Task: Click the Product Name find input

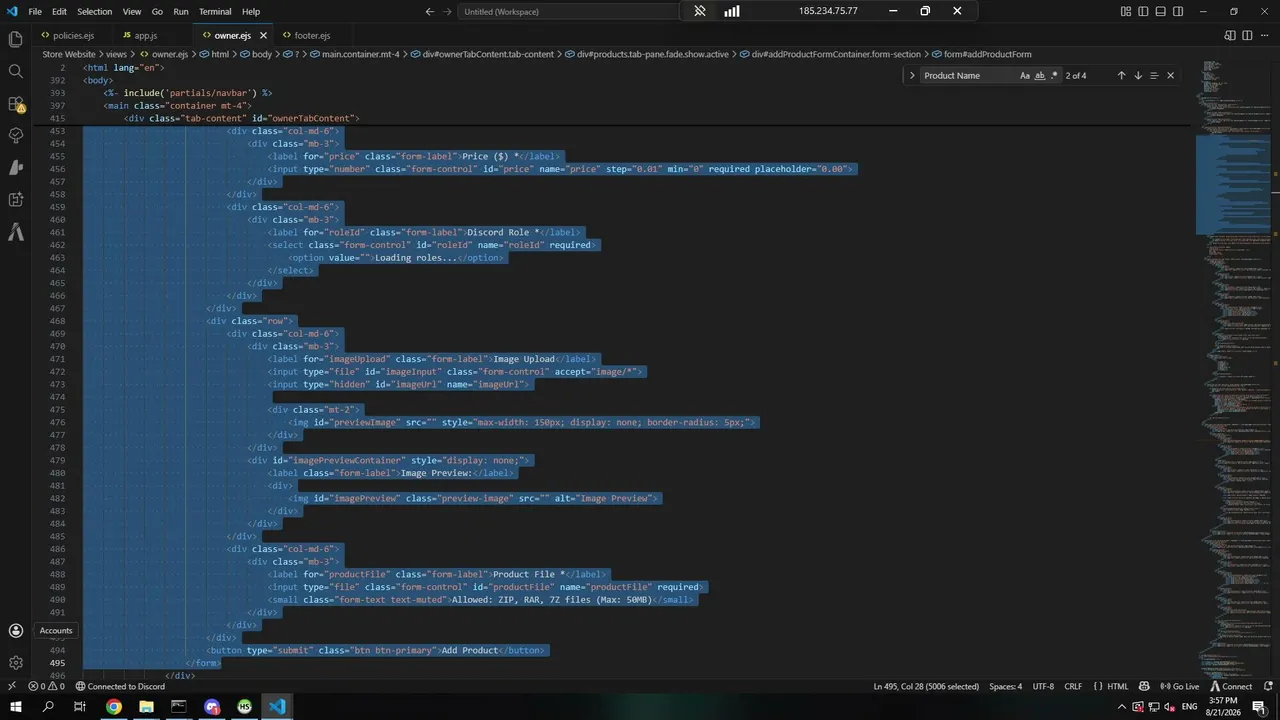Action: point(968,76)
